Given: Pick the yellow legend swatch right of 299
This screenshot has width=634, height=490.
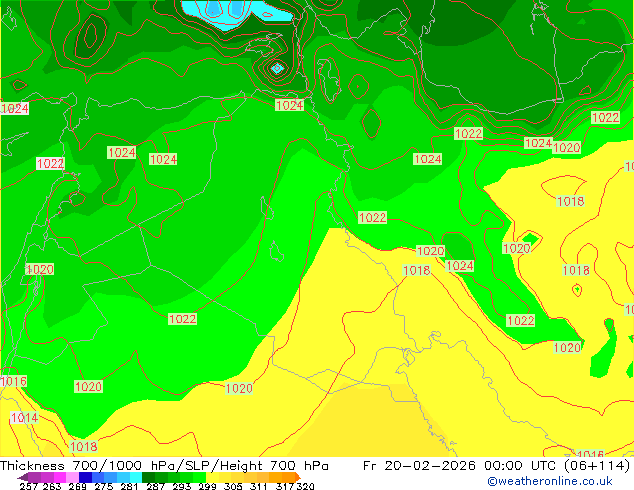Looking at the screenshot, I should pyautogui.click(x=212, y=477).
